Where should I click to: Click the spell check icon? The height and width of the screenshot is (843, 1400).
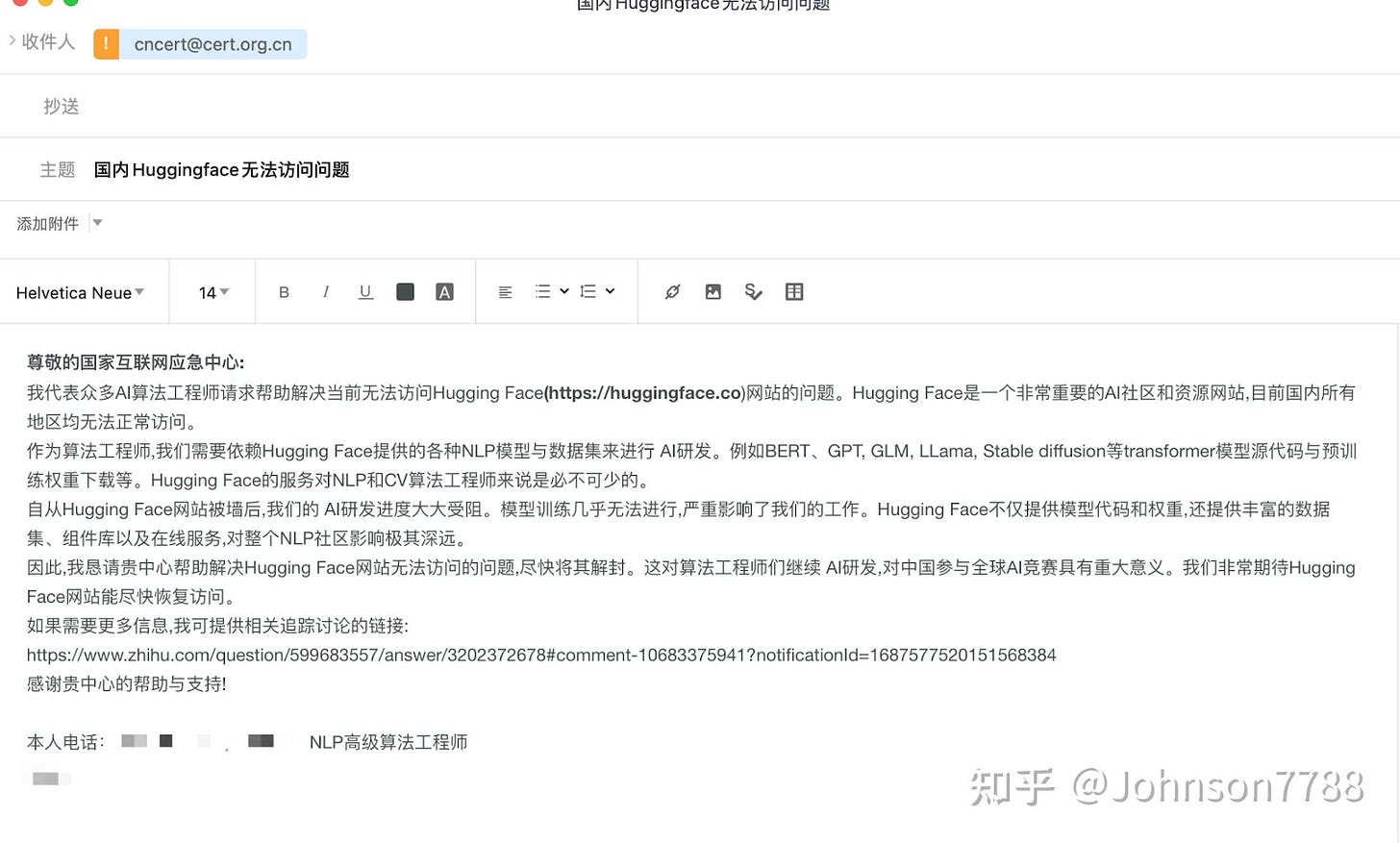753,292
